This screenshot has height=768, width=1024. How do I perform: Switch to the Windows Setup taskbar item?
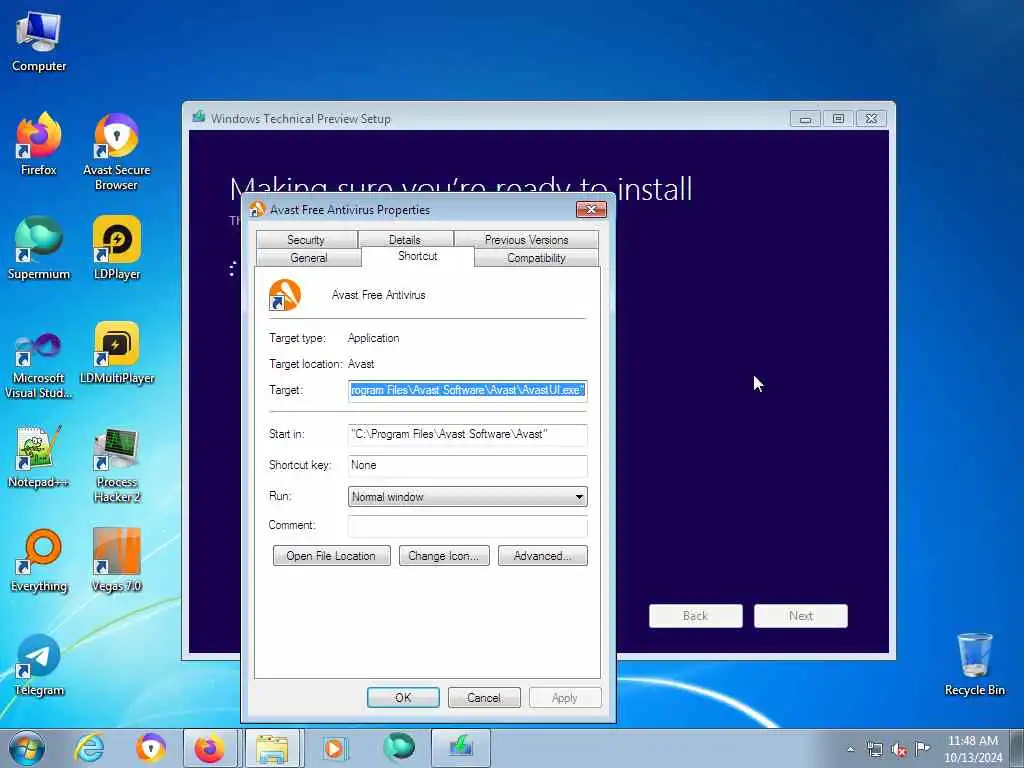460,748
